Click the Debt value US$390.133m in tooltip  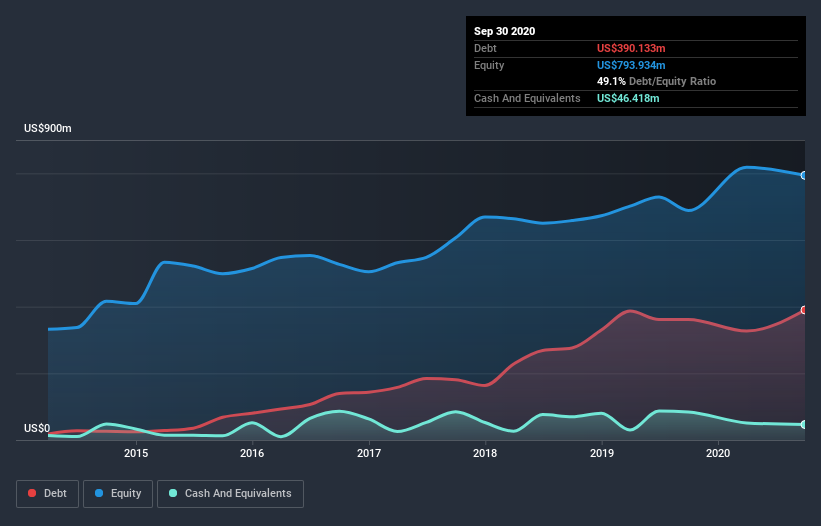pyautogui.click(x=631, y=48)
